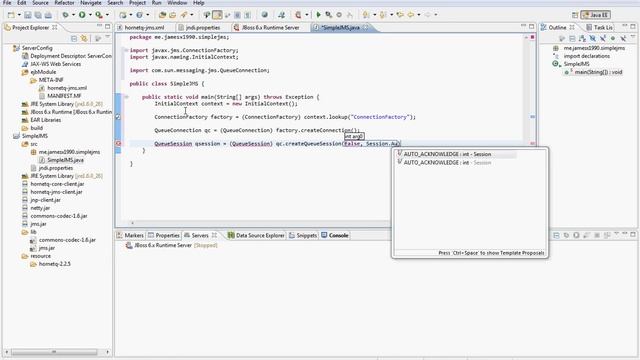Open the Refactor menu
640x360 pixels.
(64, 3)
